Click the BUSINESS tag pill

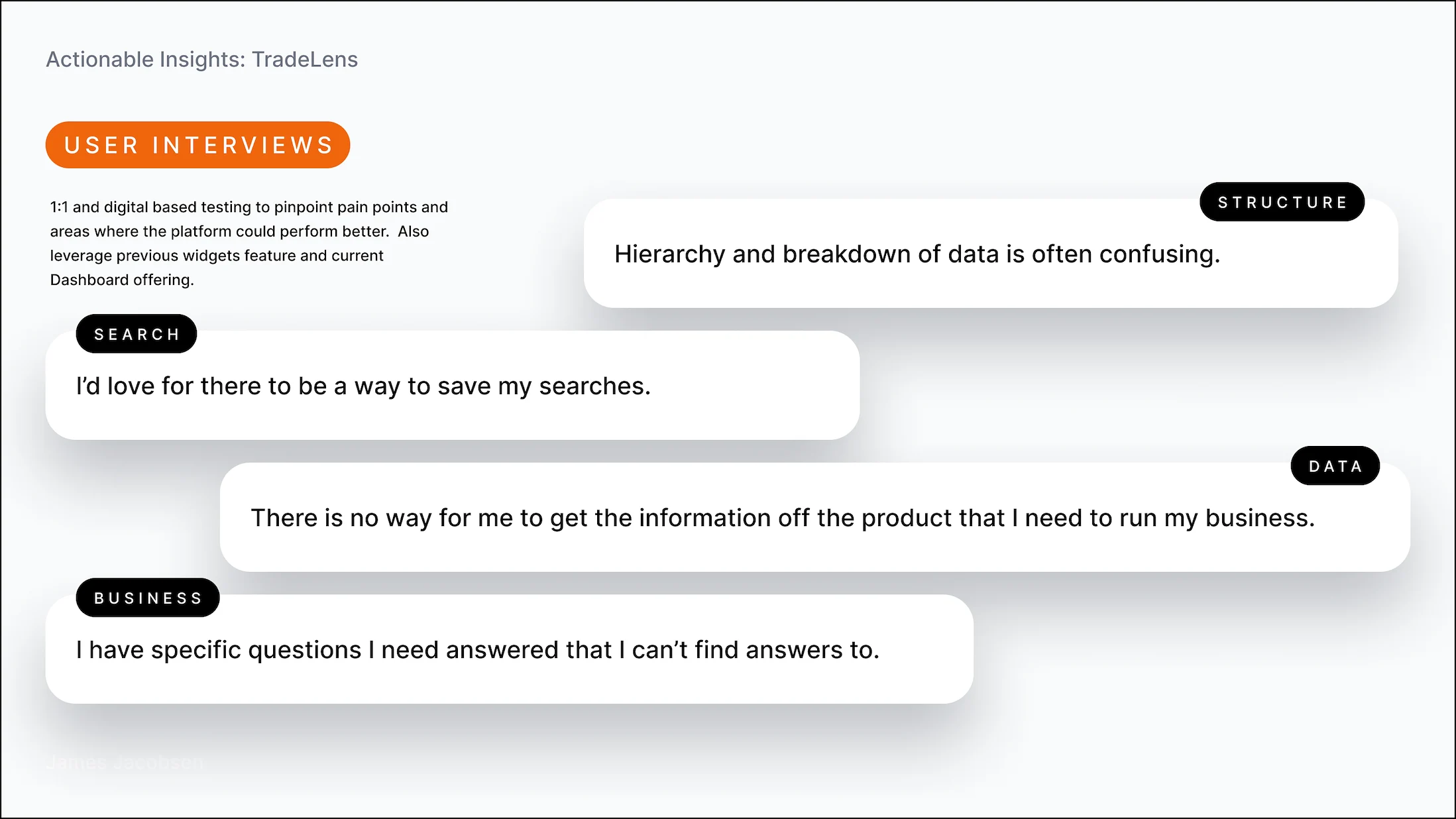148,598
